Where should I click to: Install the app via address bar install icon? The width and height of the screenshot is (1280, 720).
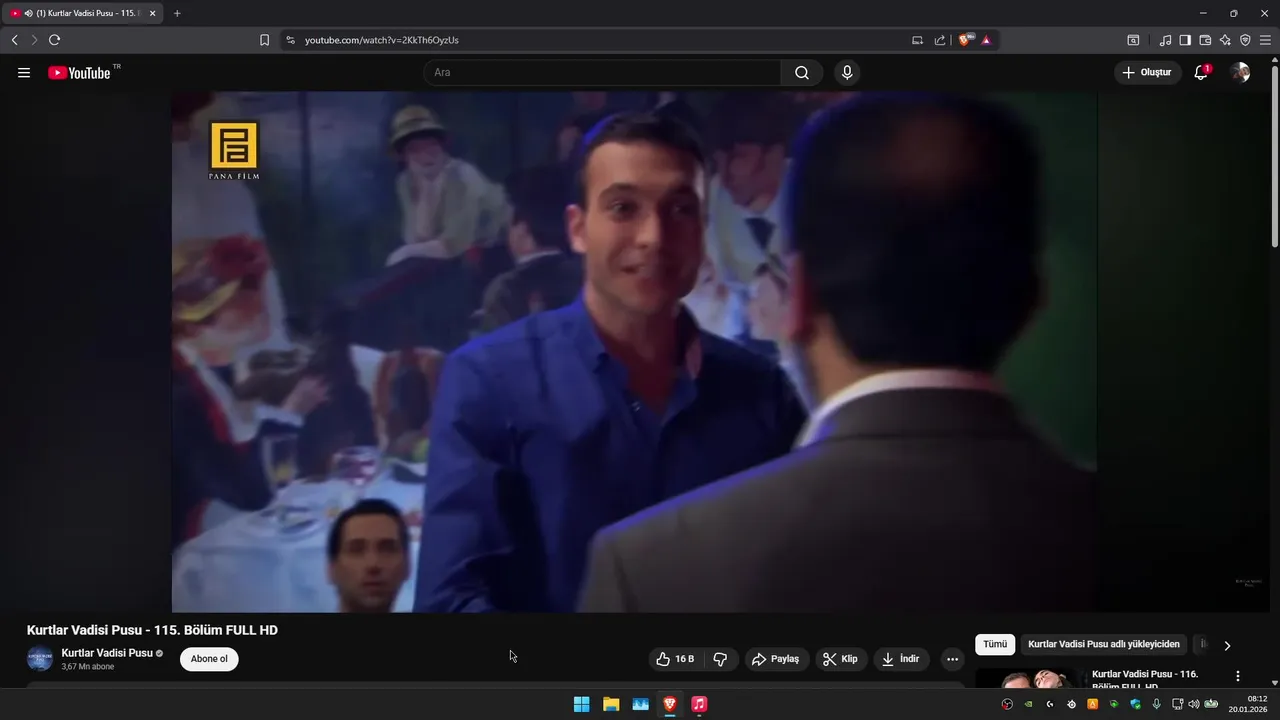917,40
